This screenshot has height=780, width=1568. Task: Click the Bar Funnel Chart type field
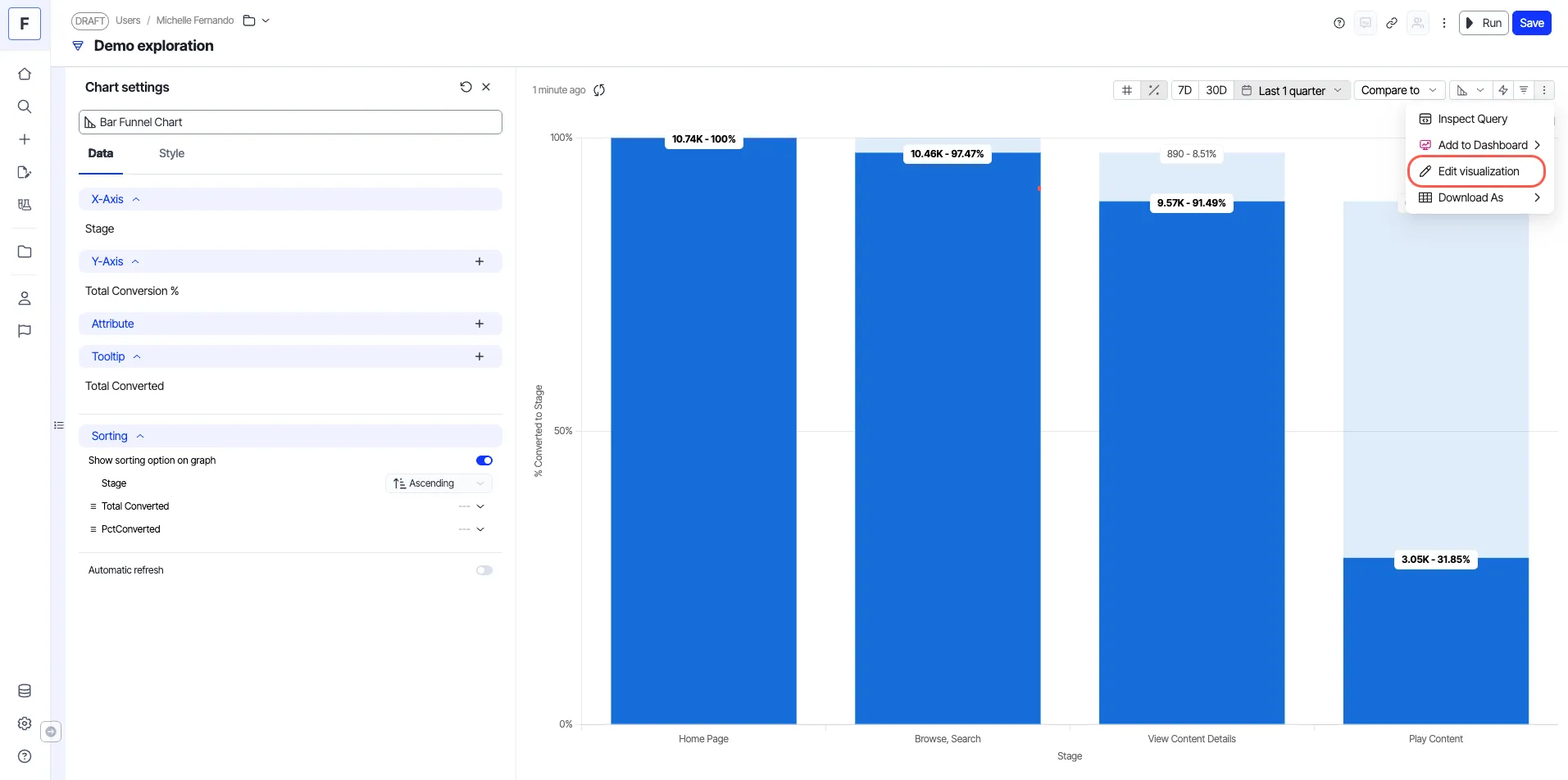pyautogui.click(x=290, y=122)
